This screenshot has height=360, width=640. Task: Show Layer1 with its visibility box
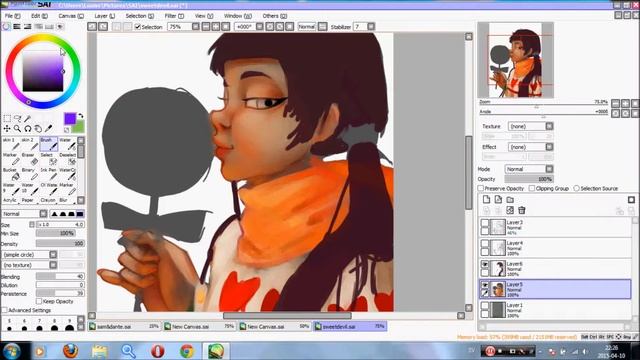coord(484,306)
